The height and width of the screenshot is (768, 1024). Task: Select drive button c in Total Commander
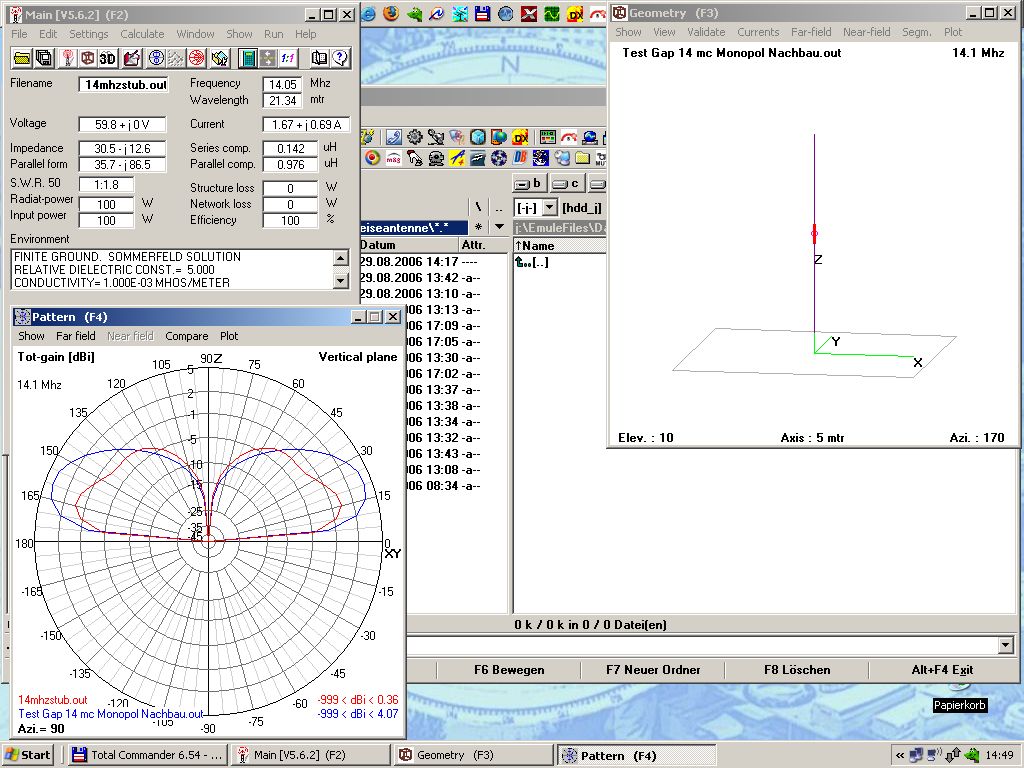(x=567, y=183)
